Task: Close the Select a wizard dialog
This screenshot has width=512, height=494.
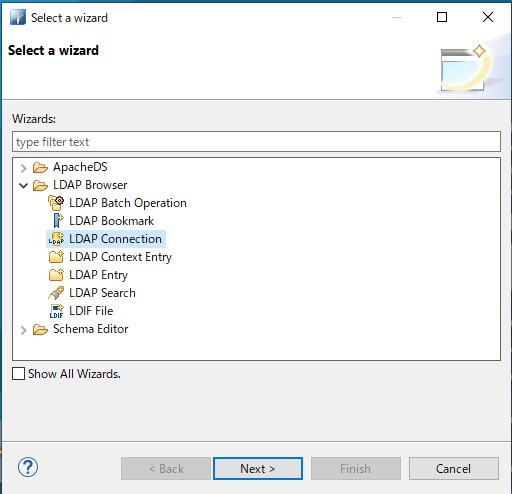Action: pos(488,17)
